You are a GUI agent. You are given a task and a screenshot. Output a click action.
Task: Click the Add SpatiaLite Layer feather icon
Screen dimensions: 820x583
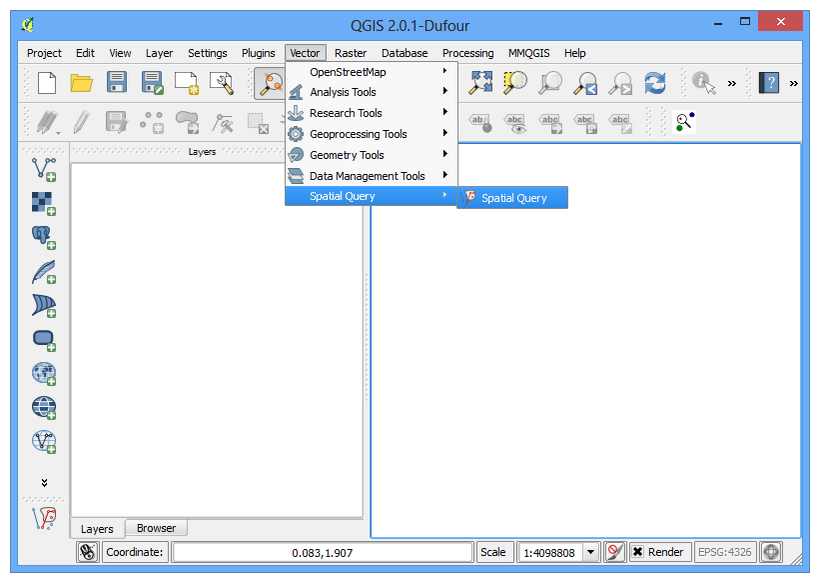[44, 271]
